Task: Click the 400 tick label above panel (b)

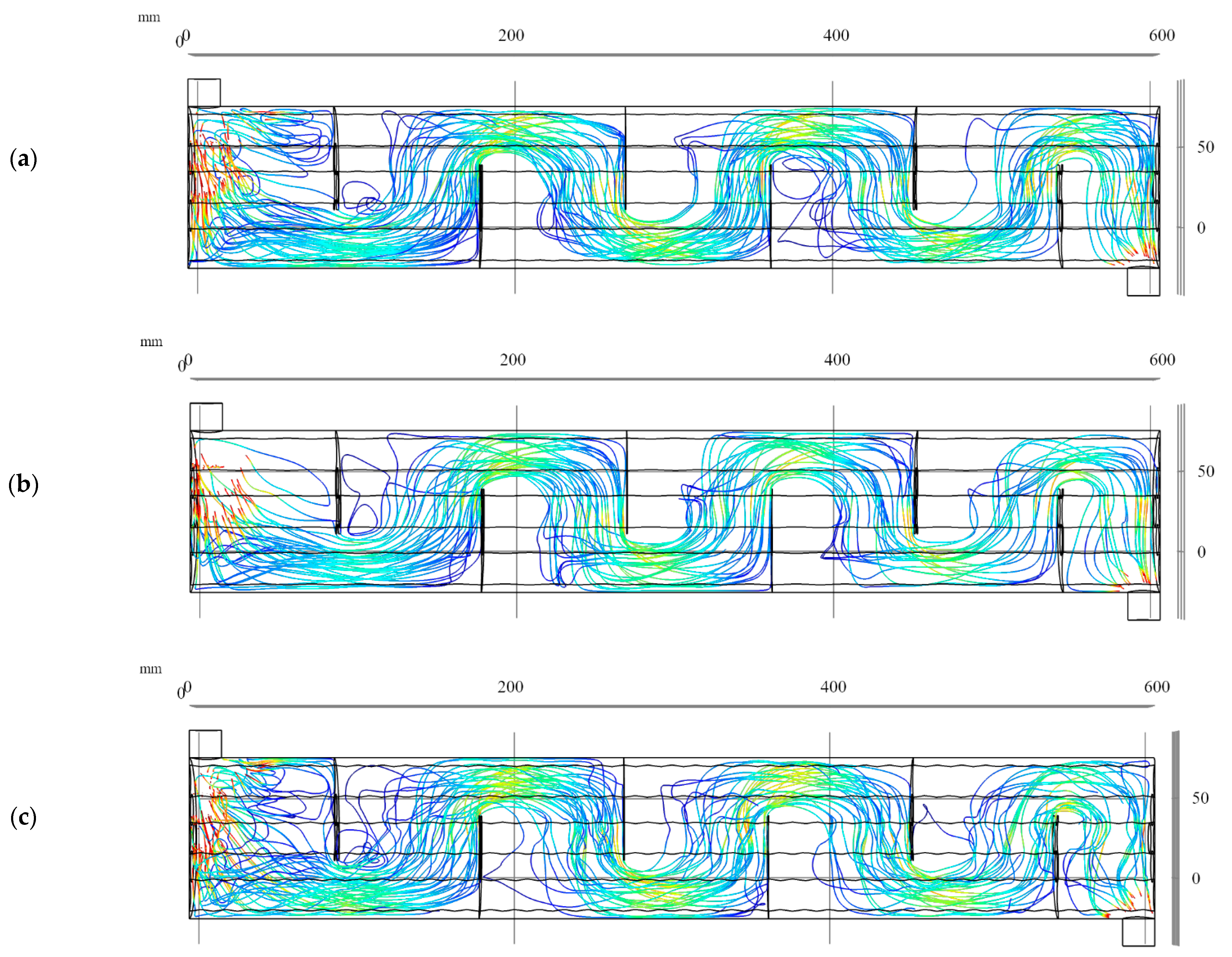Action: pos(837,360)
